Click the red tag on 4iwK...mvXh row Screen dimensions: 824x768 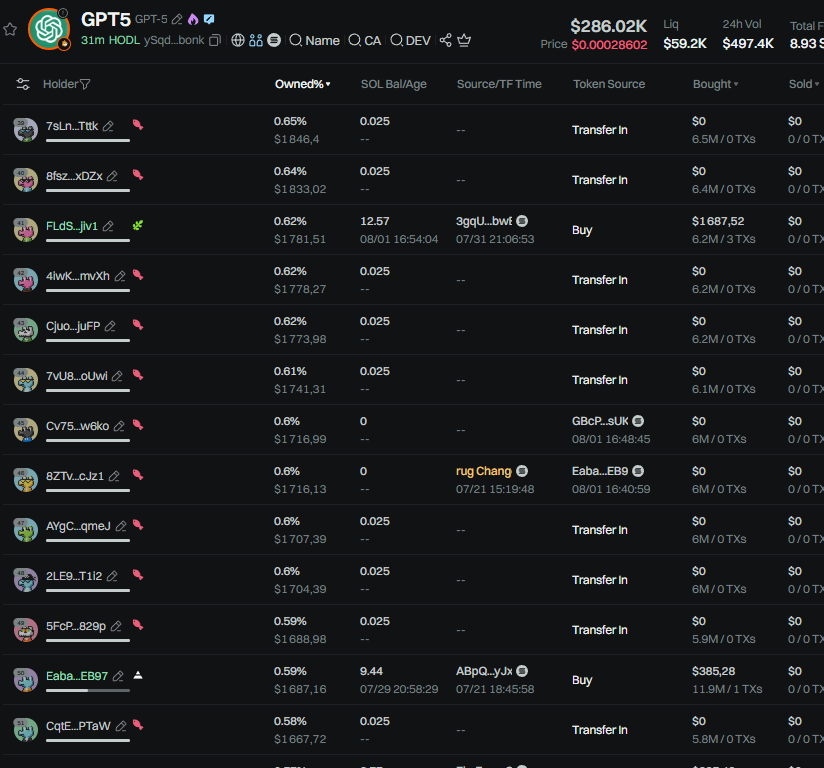pyautogui.click(x=138, y=275)
